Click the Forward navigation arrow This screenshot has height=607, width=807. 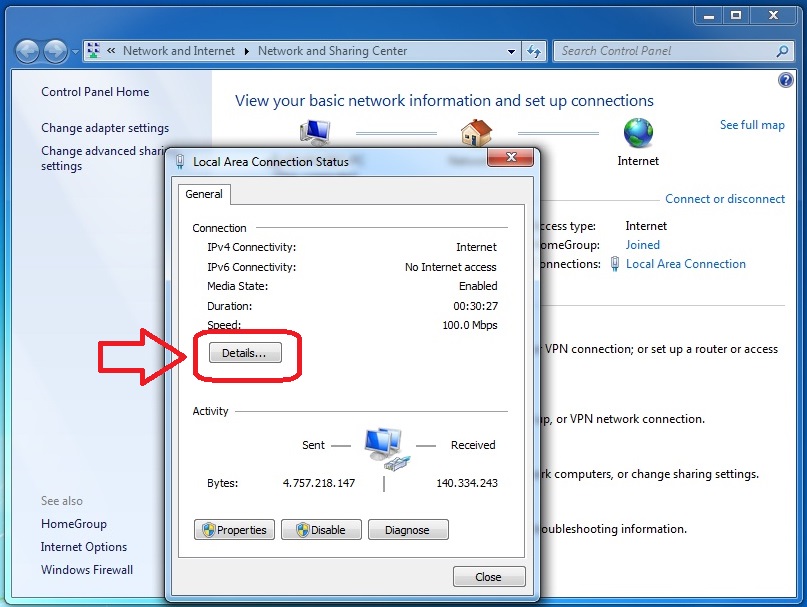point(55,51)
